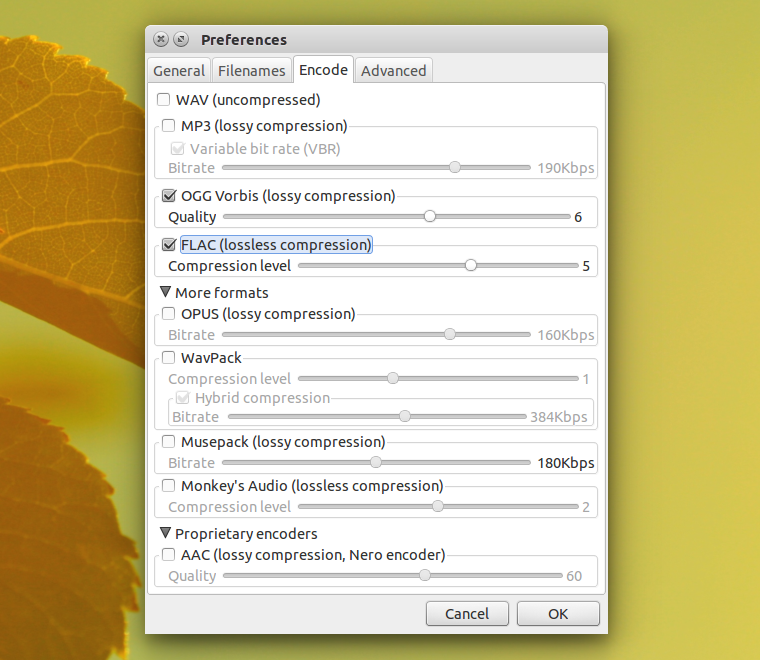Click the MP3 Bitrate slider handle
Image resolution: width=760 pixels, height=660 pixels.
455,167
